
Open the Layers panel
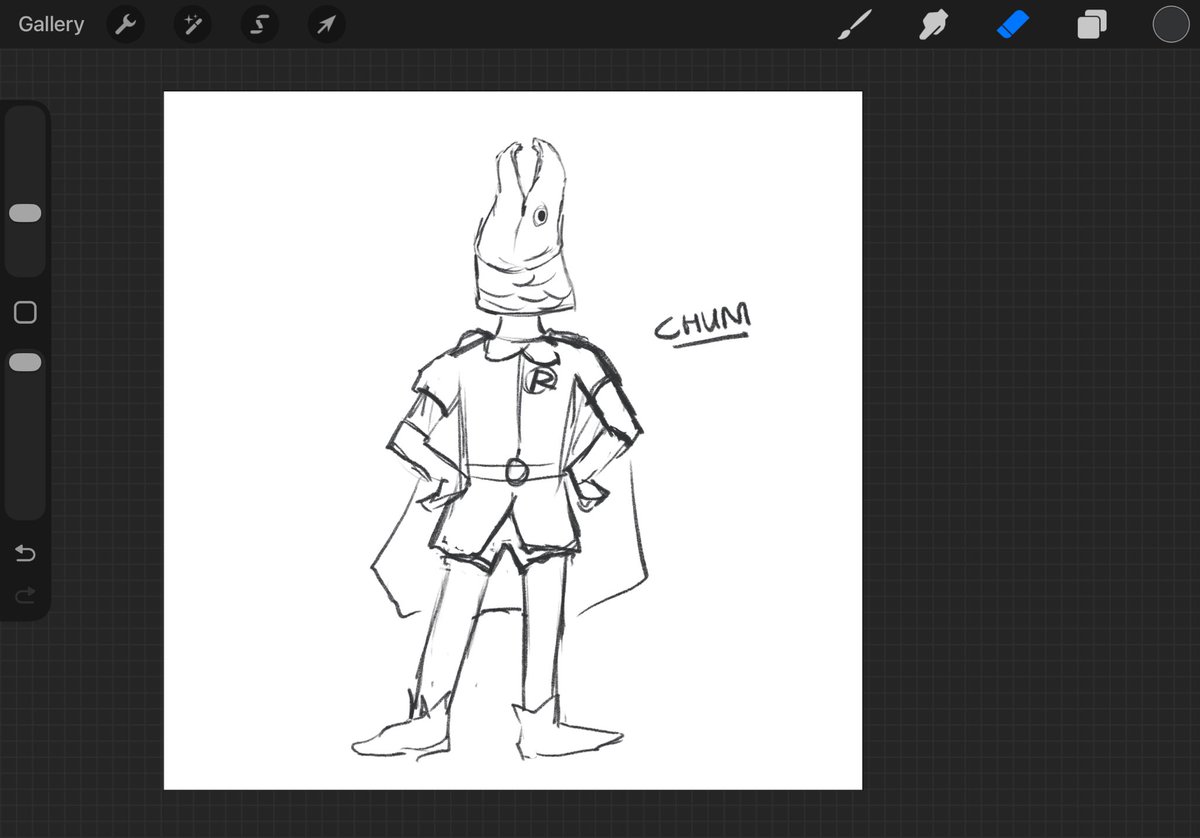click(x=1091, y=25)
